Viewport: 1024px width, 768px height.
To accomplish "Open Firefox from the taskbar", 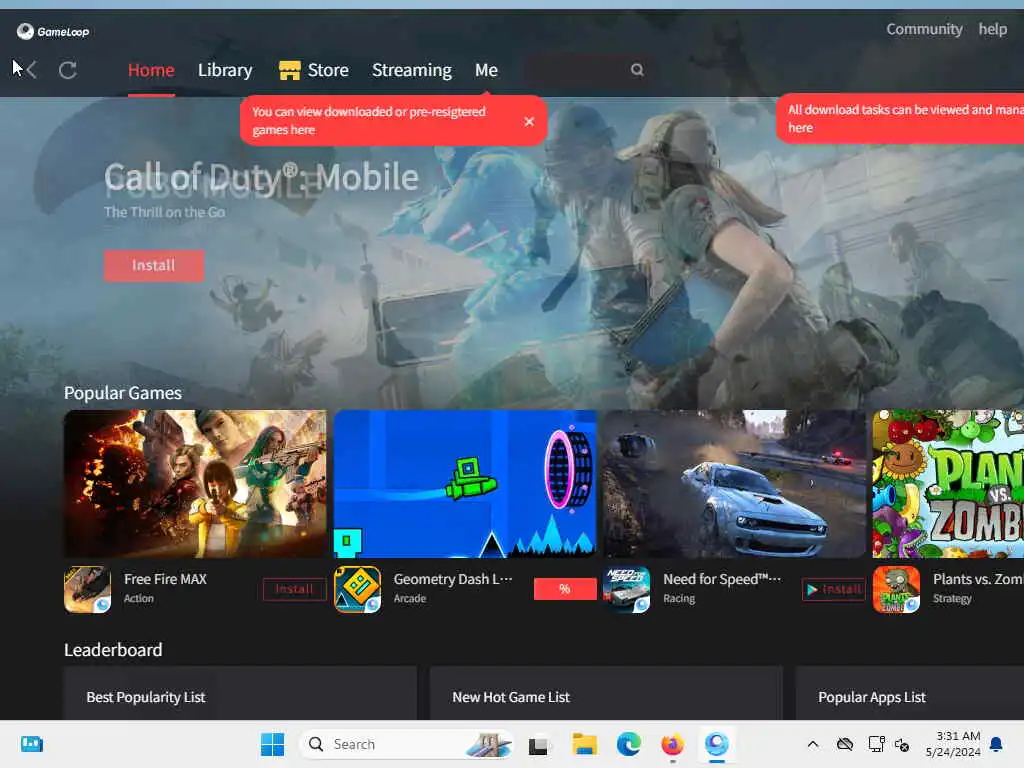I will coord(673,744).
